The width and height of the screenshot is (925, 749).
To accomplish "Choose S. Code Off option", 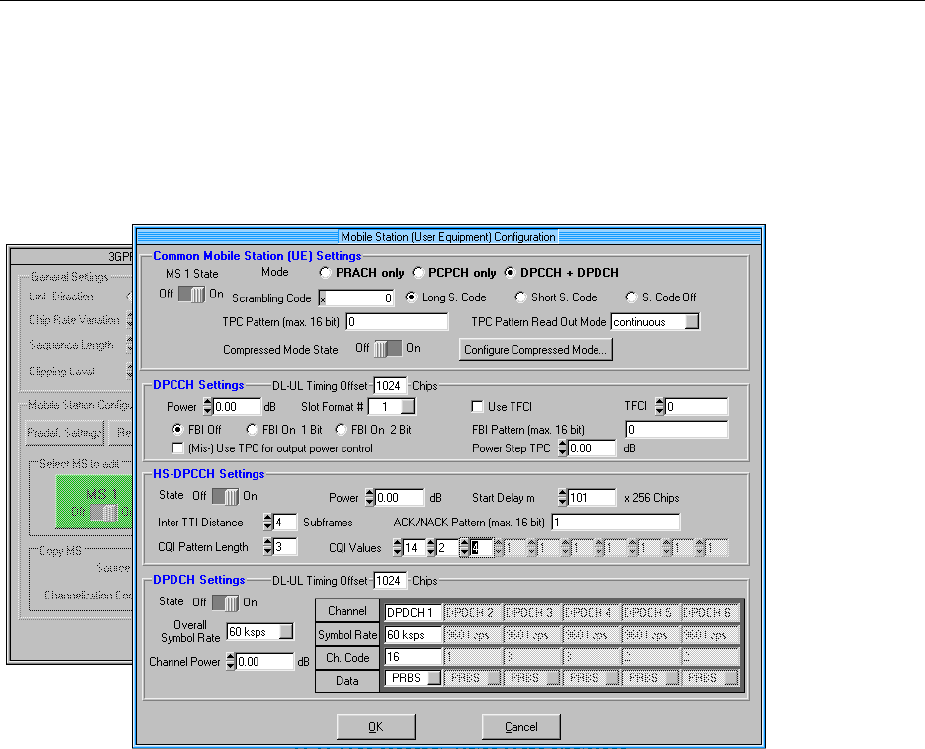I will coord(631,297).
